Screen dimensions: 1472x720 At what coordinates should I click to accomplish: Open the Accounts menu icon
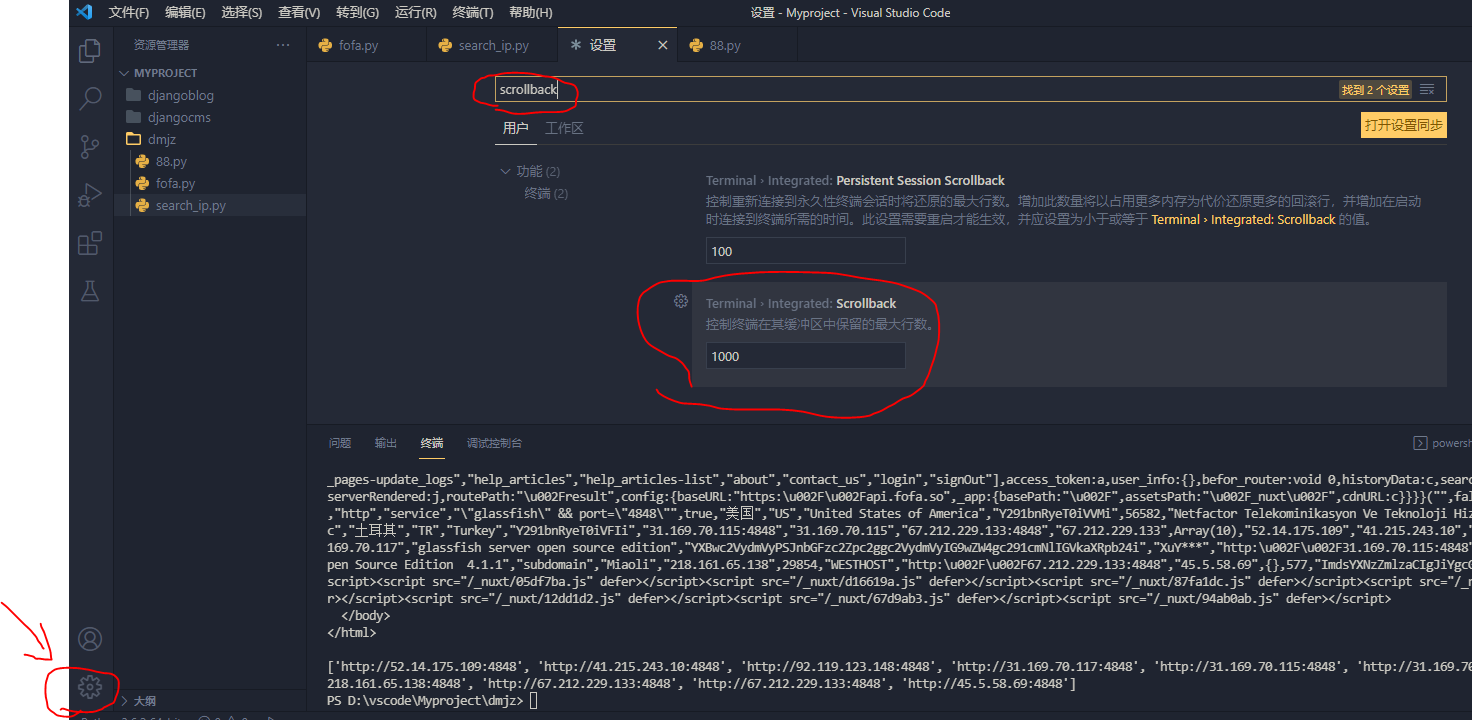click(90, 639)
